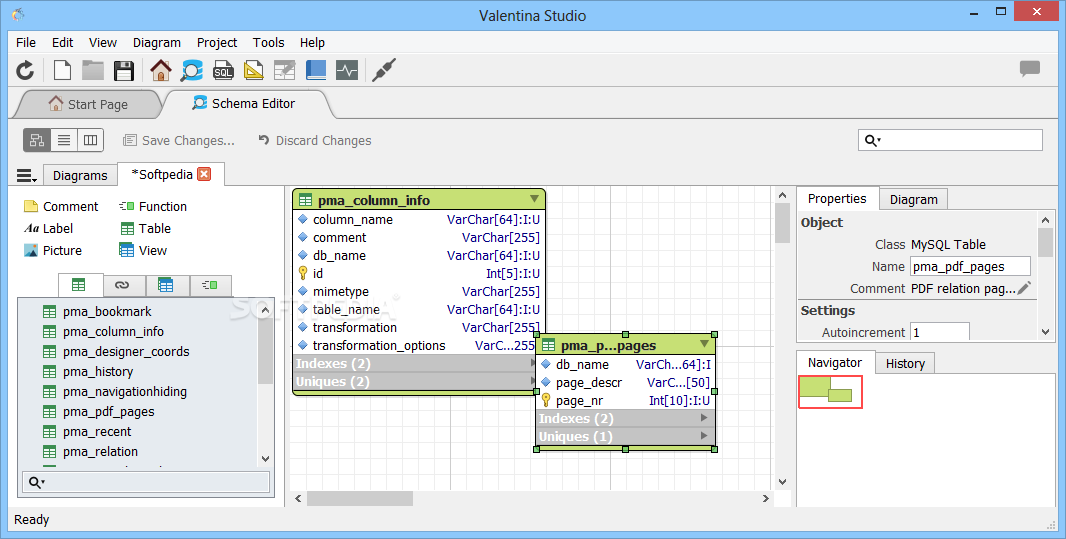Open the diagram ruler toolbar icon

(x=254, y=70)
